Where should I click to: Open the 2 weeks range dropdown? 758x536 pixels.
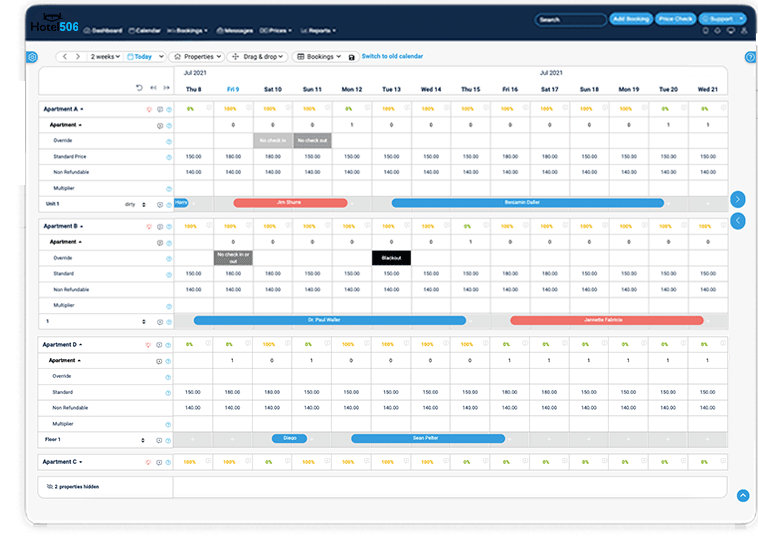pos(104,57)
